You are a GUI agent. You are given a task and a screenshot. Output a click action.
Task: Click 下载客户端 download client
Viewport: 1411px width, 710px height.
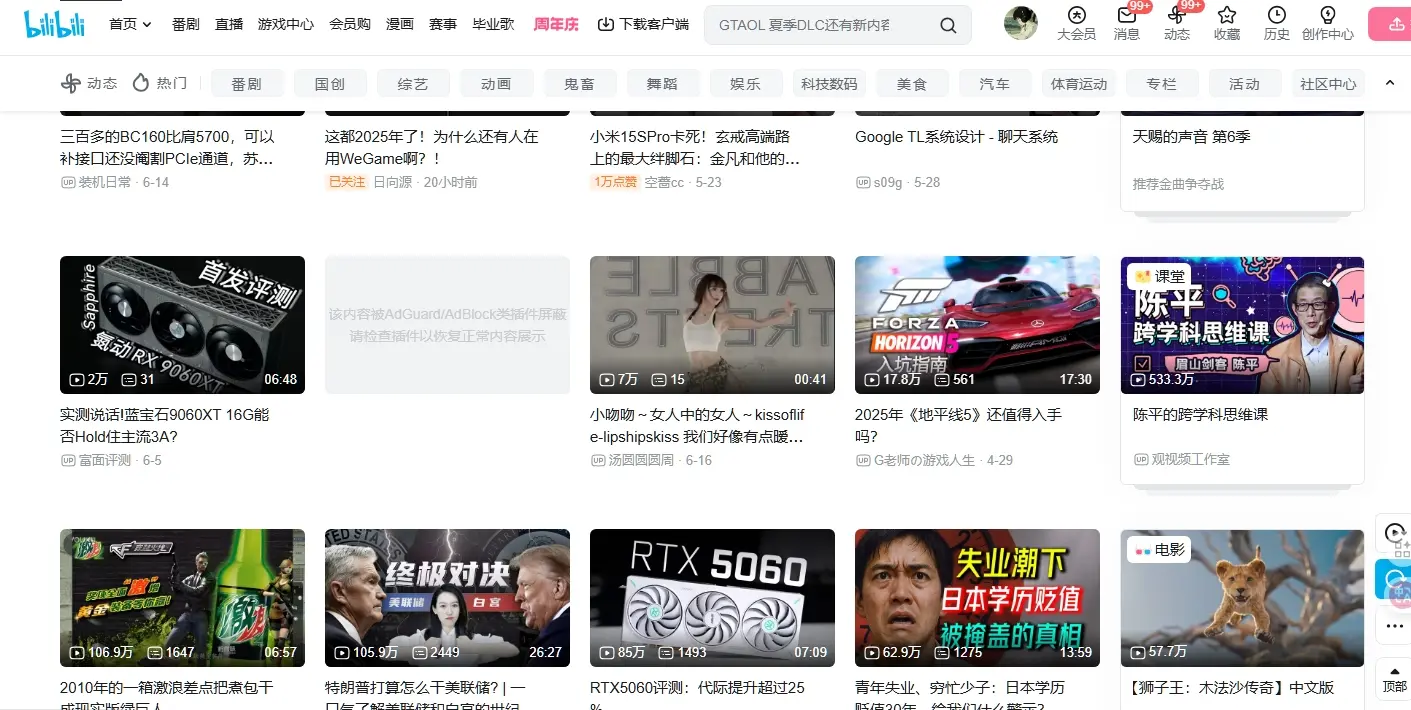click(x=643, y=24)
